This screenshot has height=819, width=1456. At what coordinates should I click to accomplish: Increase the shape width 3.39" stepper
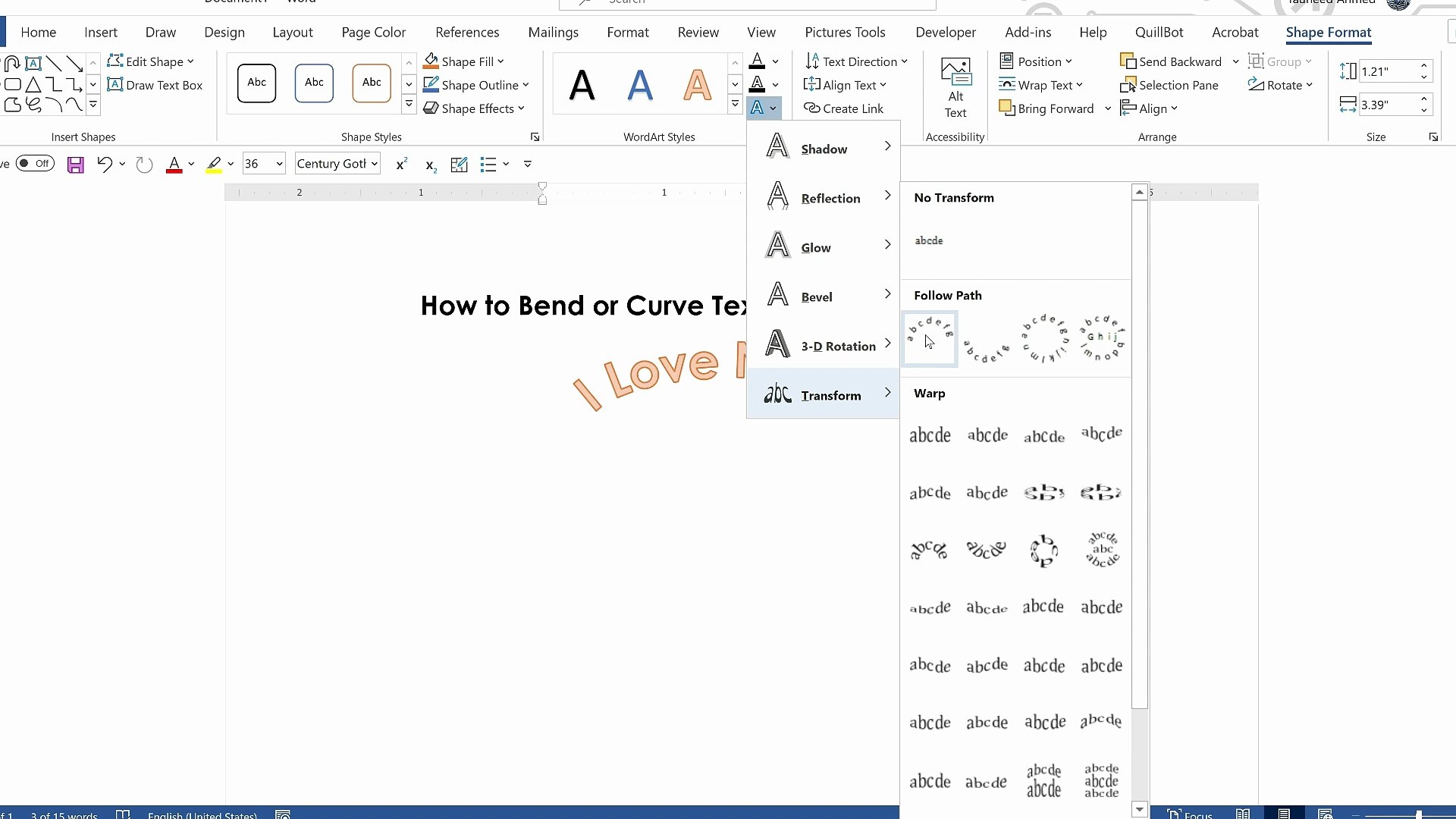coord(1424,99)
